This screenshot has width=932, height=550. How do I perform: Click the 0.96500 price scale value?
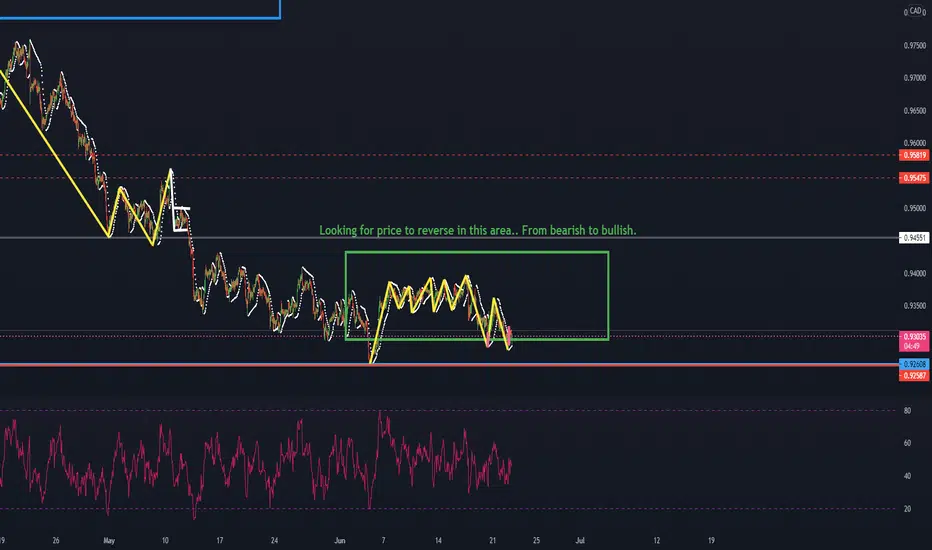915,111
